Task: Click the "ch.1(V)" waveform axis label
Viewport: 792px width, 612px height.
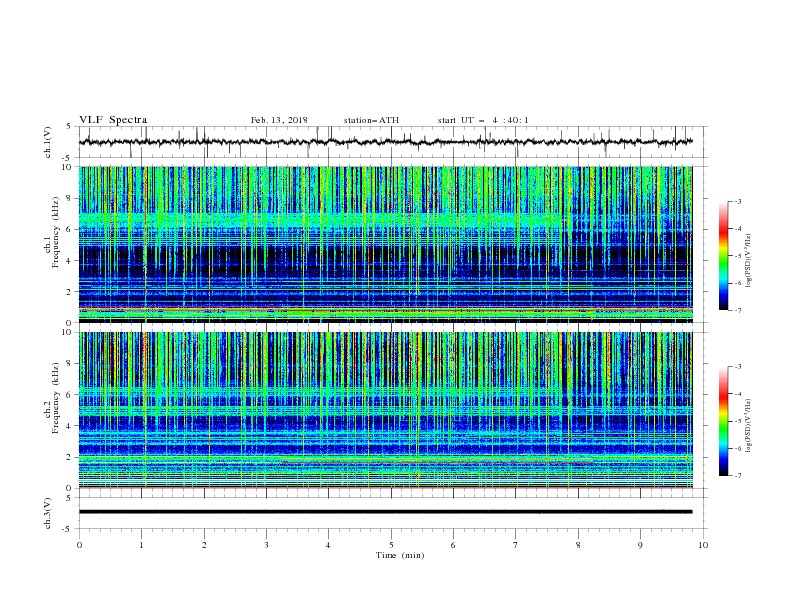Action: [48, 142]
